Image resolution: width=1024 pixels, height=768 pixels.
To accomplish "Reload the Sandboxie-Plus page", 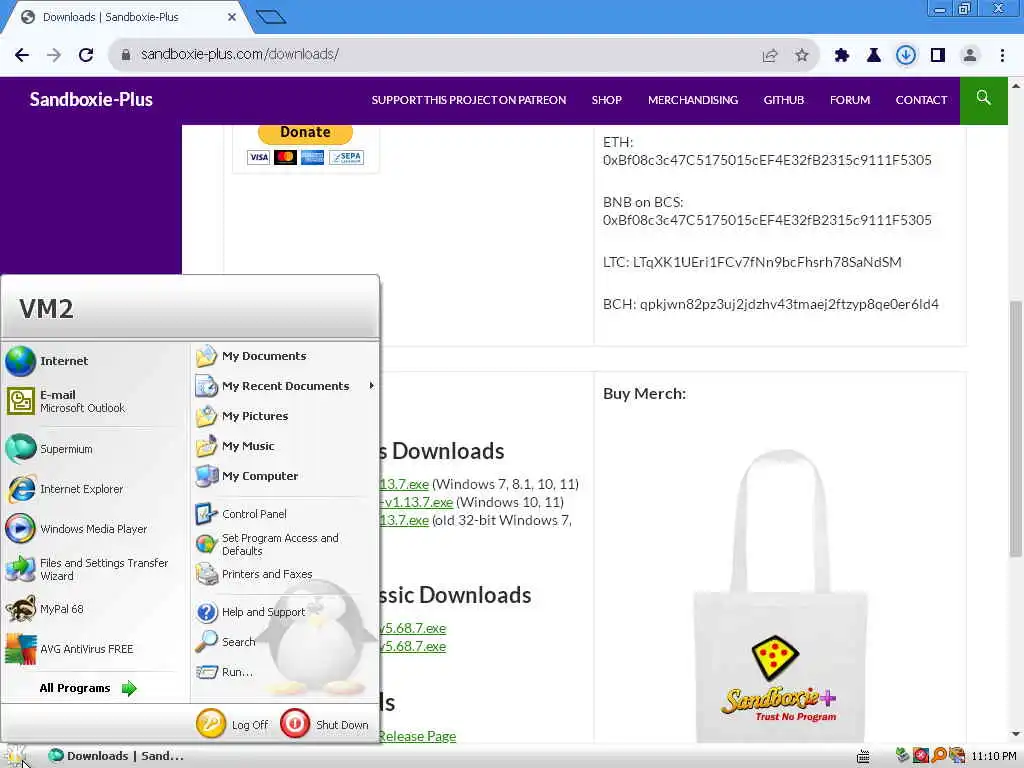I will click(86, 55).
